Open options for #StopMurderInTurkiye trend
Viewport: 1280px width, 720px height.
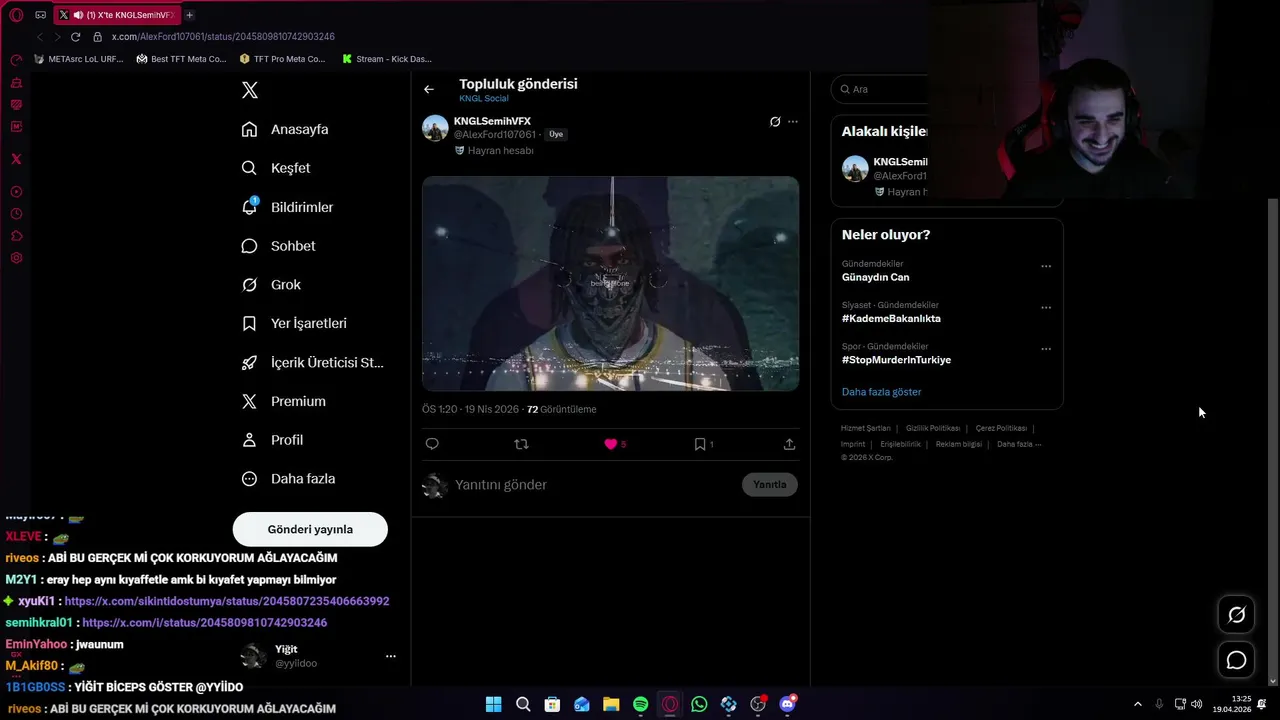tap(1046, 349)
